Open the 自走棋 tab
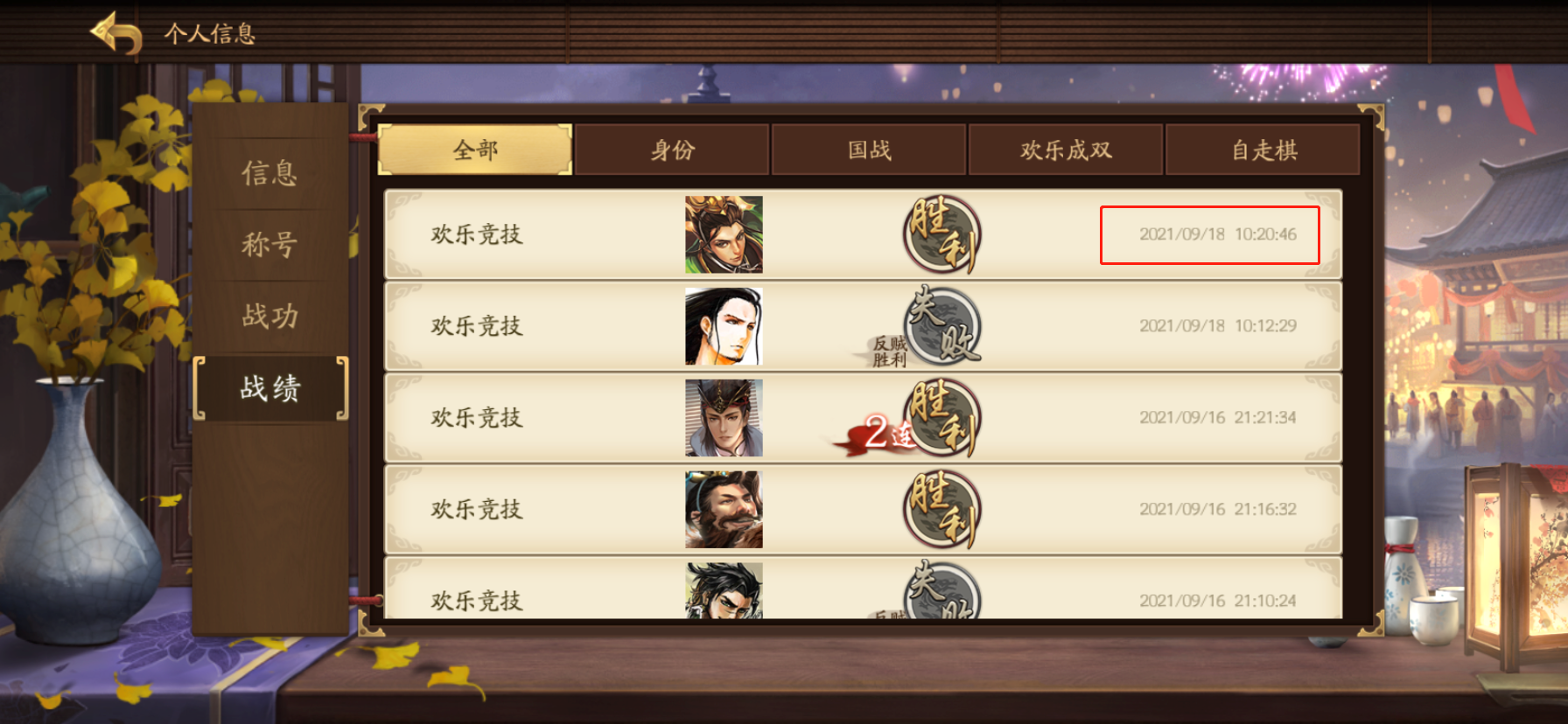This screenshot has height=724, width=1568. coord(1263,150)
